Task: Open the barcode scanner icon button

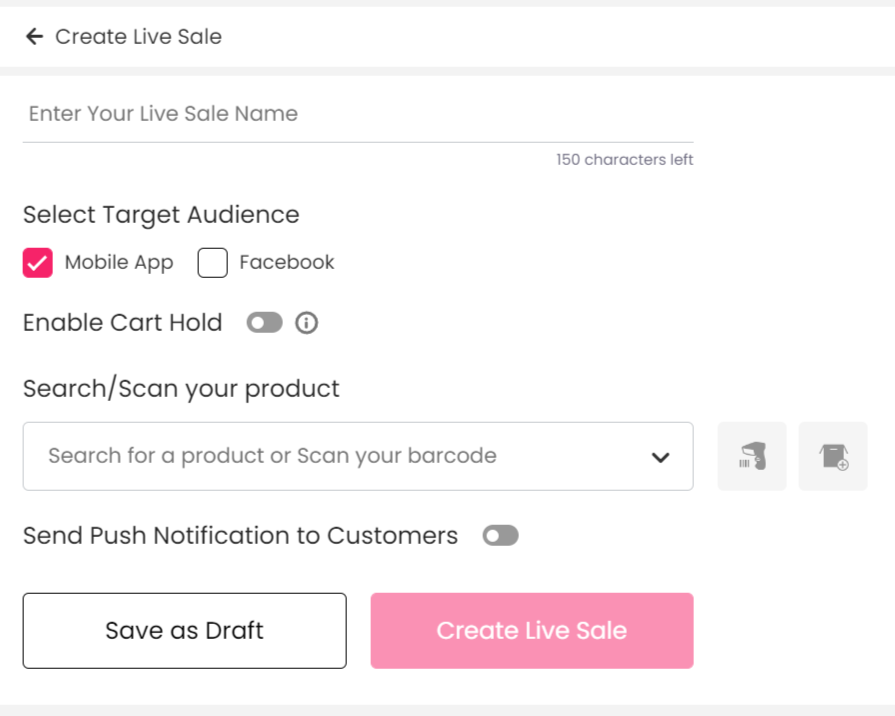Action: pos(752,456)
